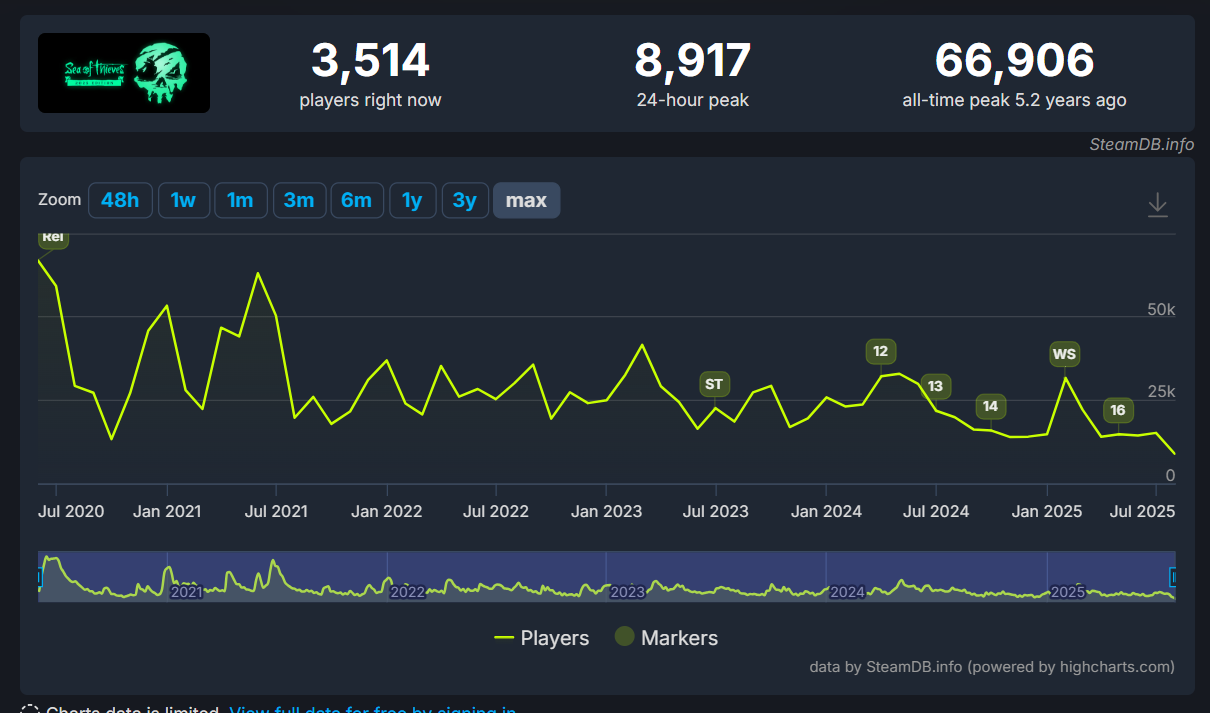Set zoom to 1w
Screen dimensions: 1210x713
coord(183,200)
